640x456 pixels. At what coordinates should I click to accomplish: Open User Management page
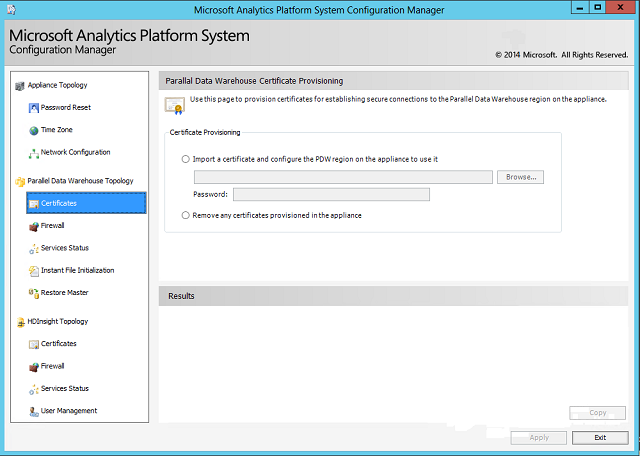(69, 411)
